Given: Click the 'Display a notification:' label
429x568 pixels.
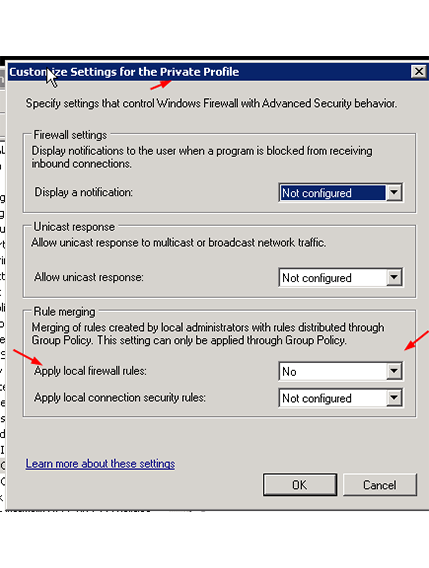Looking at the screenshot, I should point(84,192).
